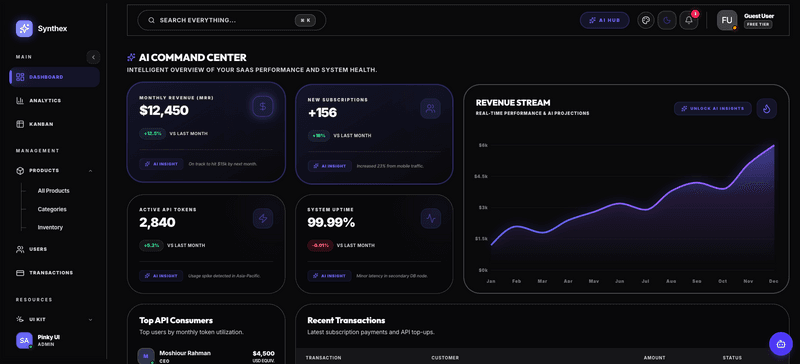Click the Analytics bar chart icon

[x=20, y=101]
